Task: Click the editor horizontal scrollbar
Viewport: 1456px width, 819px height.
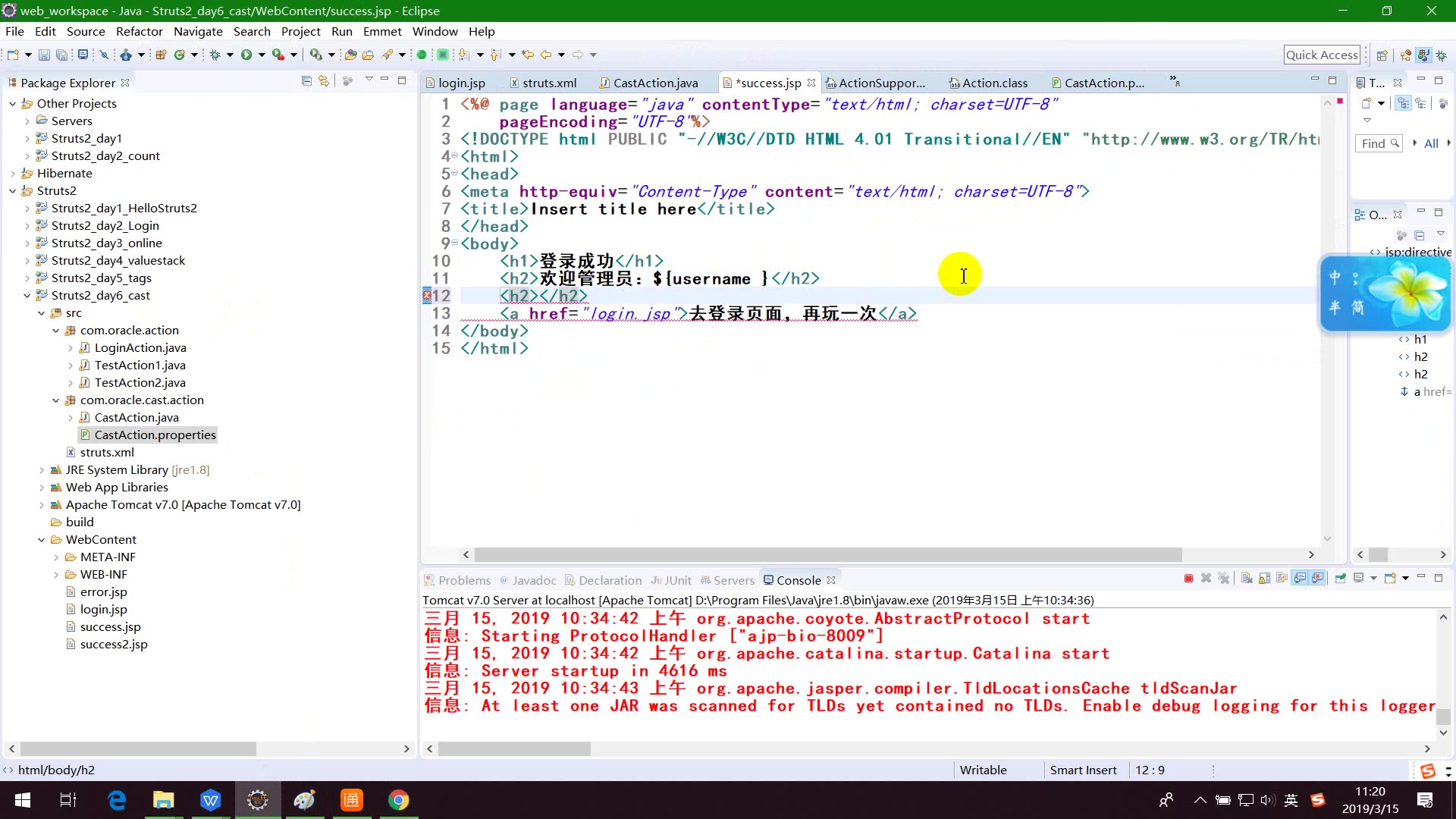Action: 827,554
